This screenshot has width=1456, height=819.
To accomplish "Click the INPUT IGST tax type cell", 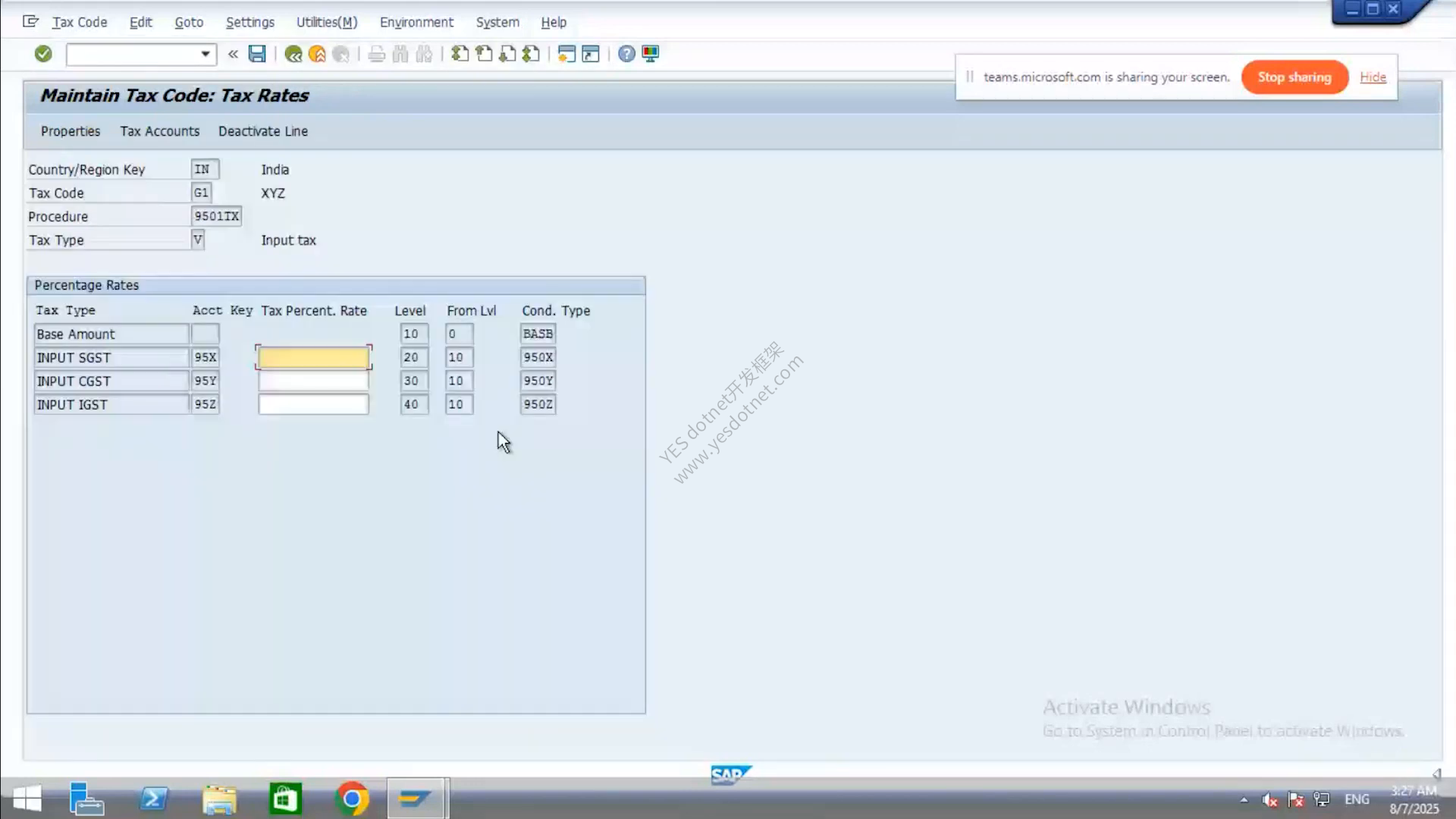I will [x=111, y=404].
